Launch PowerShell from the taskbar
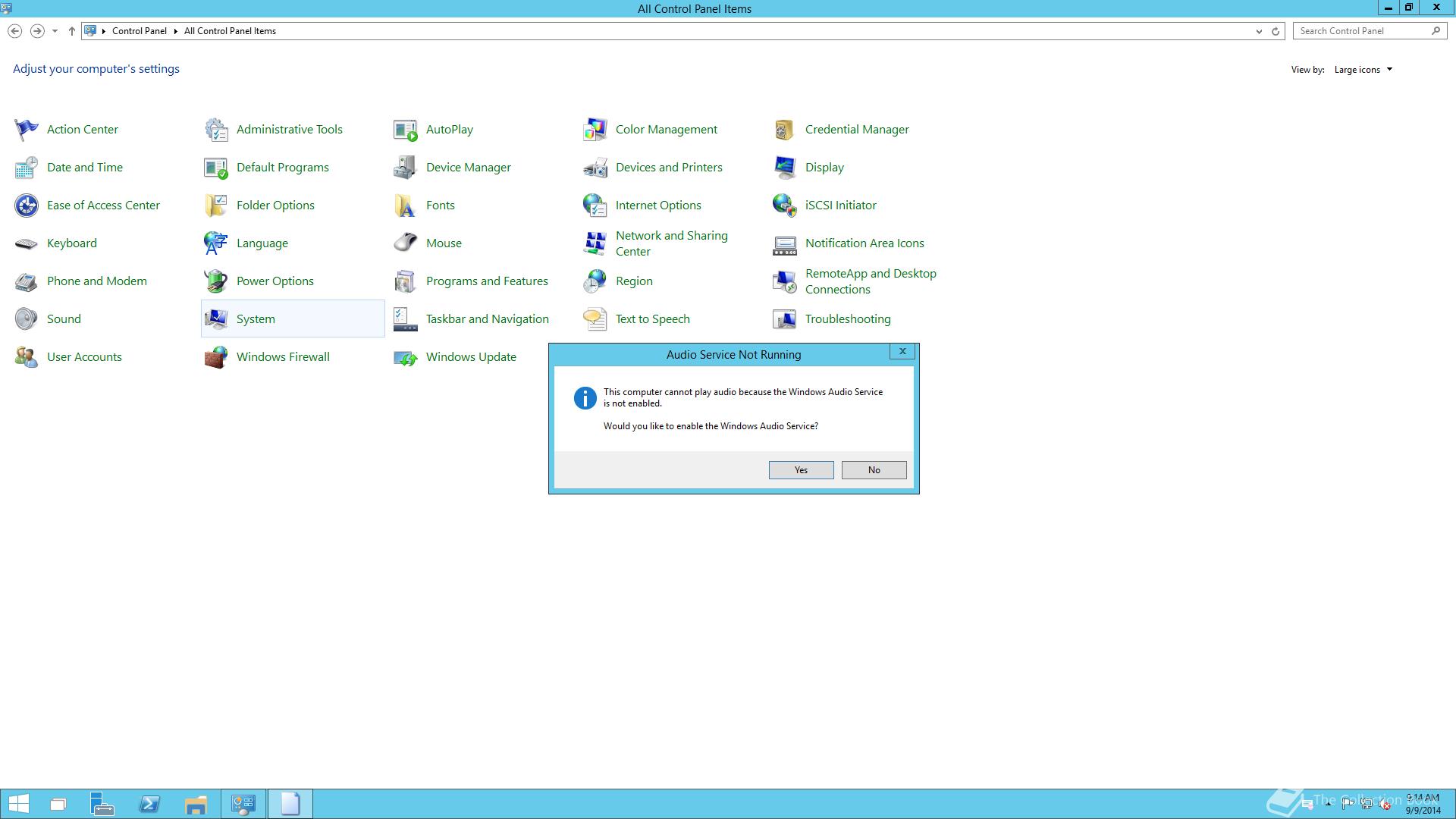The height and width of the screenshot is (819, 1456). tap(149, 804)
